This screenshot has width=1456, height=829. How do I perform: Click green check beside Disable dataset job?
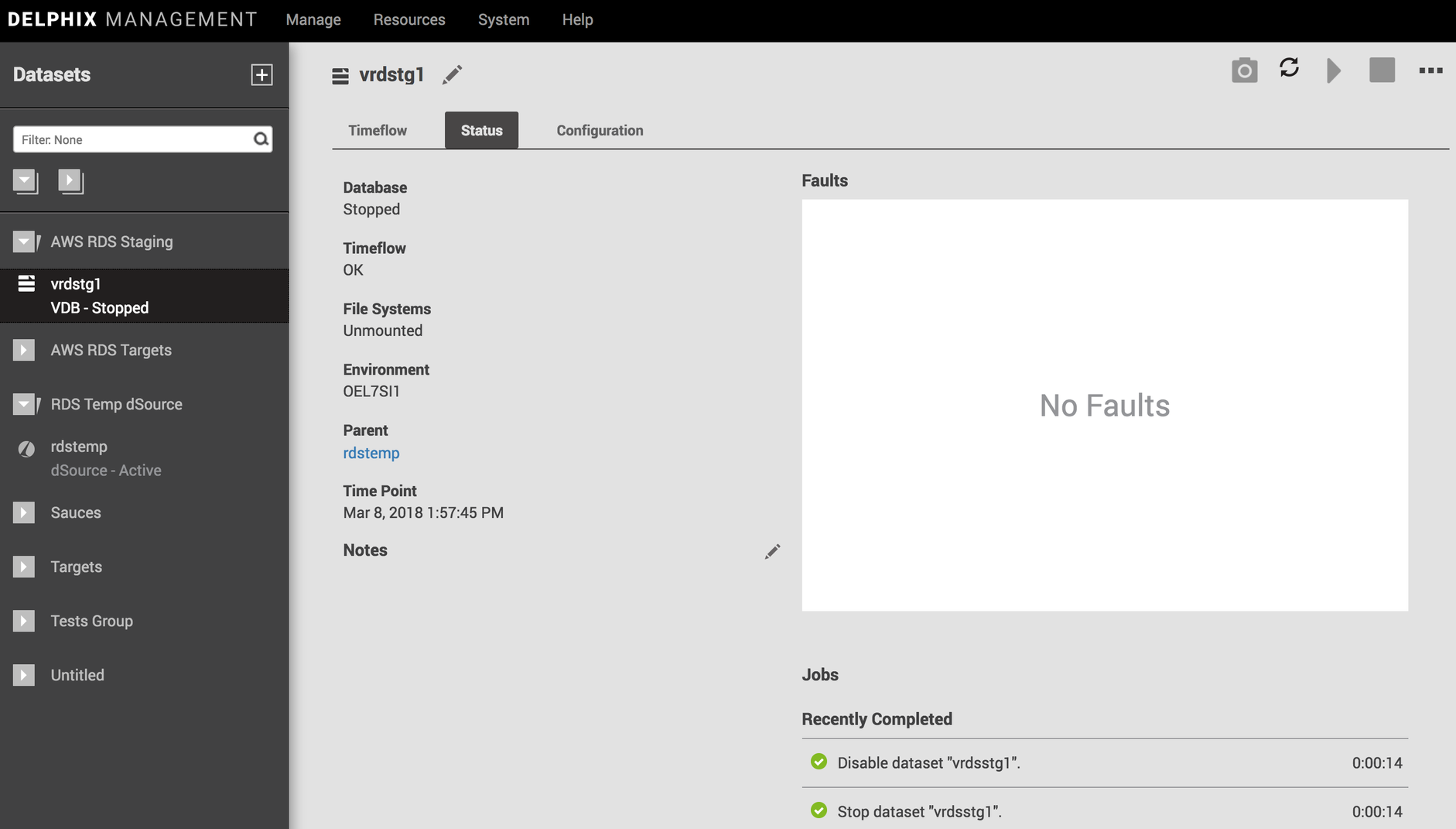(819, 762)
